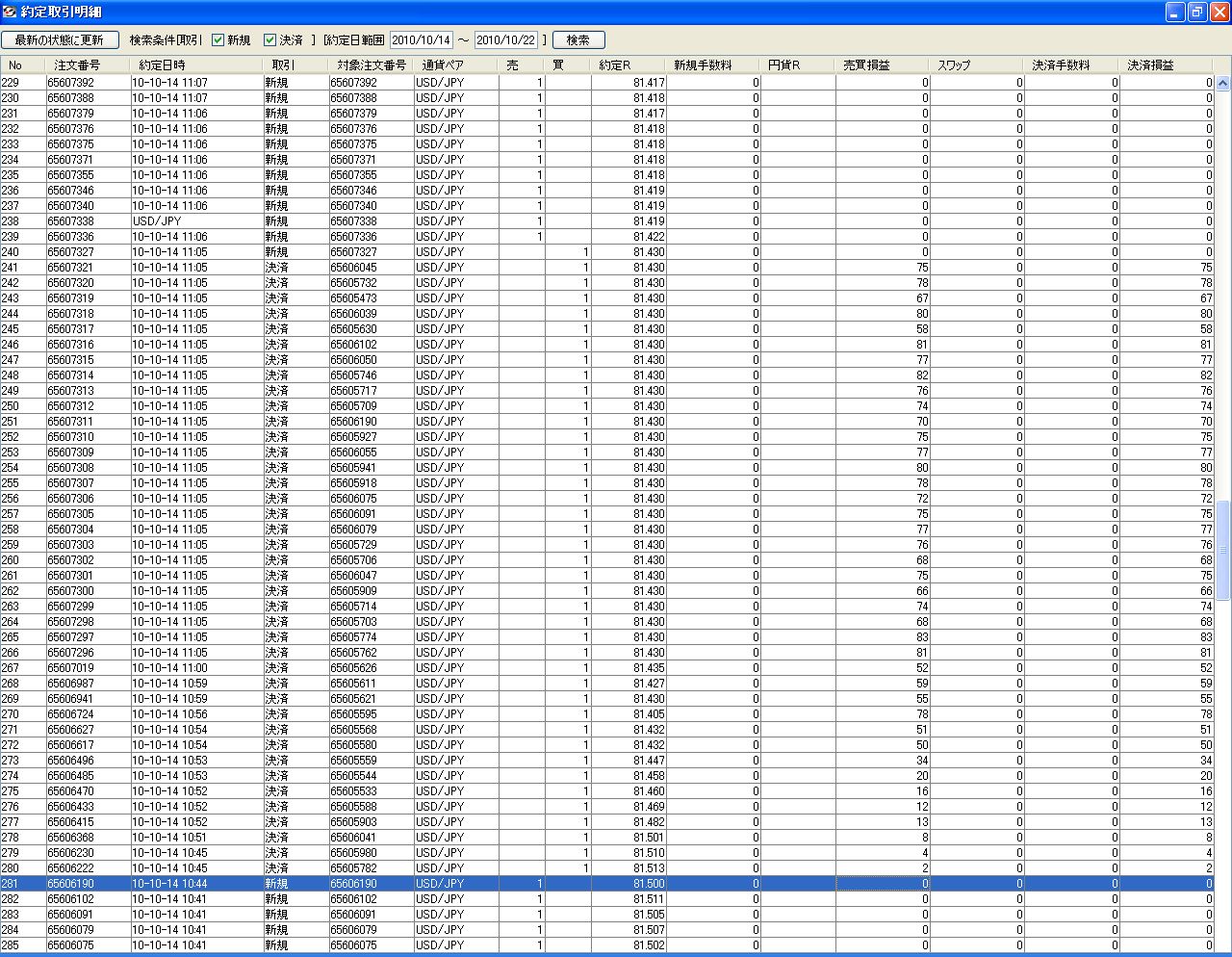Click target order number 65605909
This screenshot has height=957, width=1232.
tap(371, 591)
